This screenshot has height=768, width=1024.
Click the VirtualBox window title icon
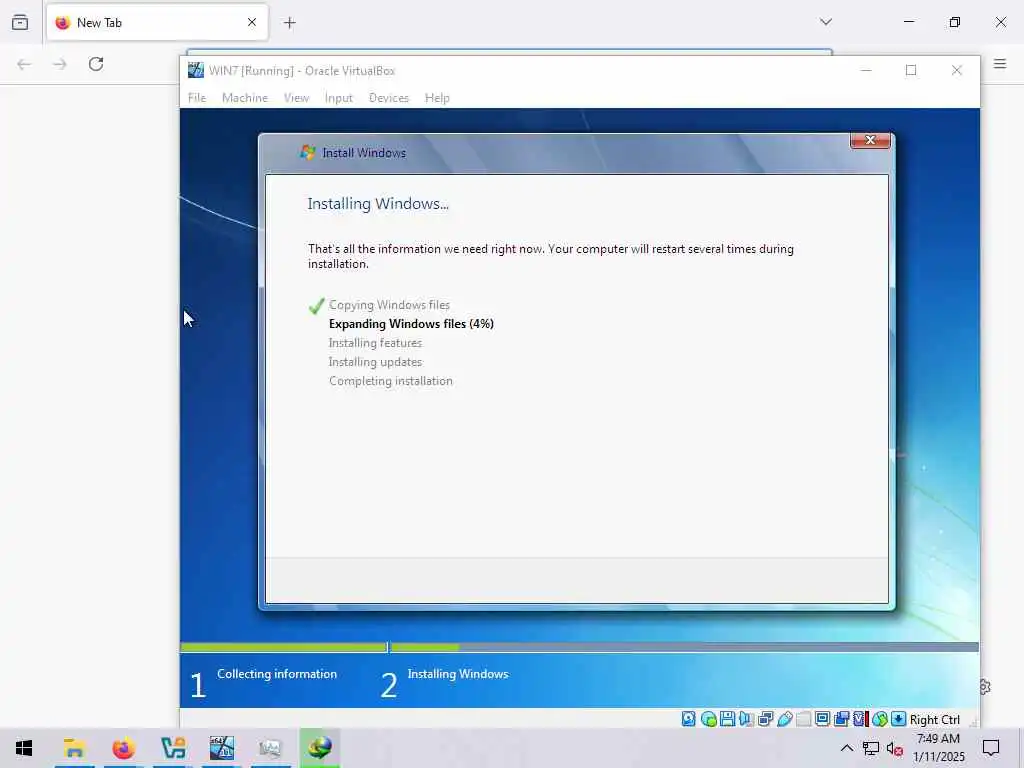coord(195,71)
